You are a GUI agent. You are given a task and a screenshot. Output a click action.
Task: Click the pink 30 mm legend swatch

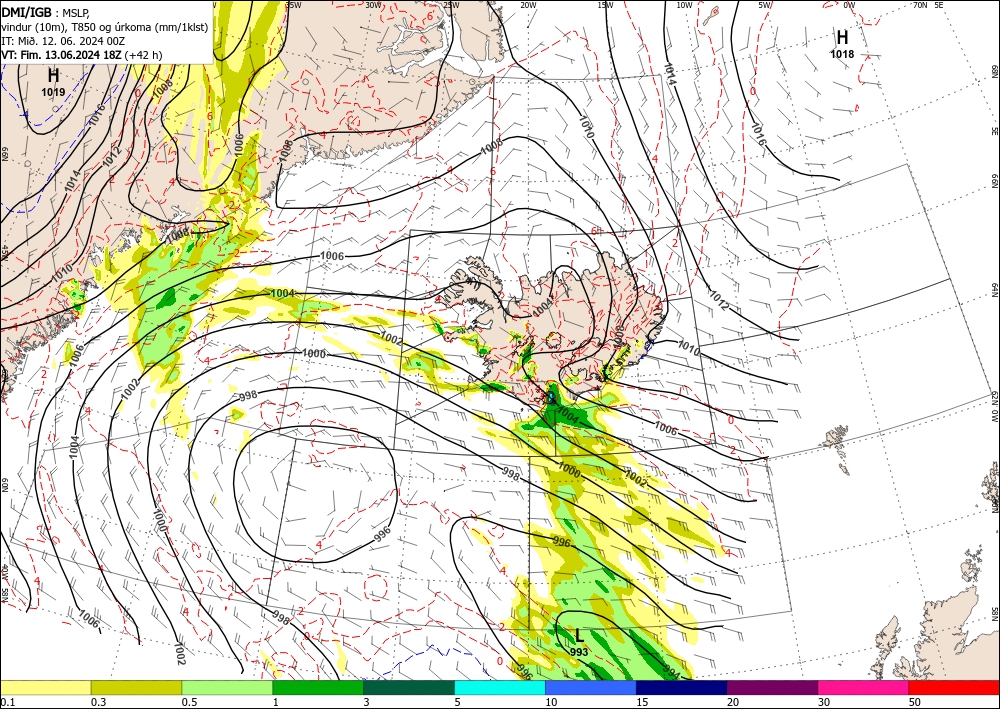click(864, 687)
